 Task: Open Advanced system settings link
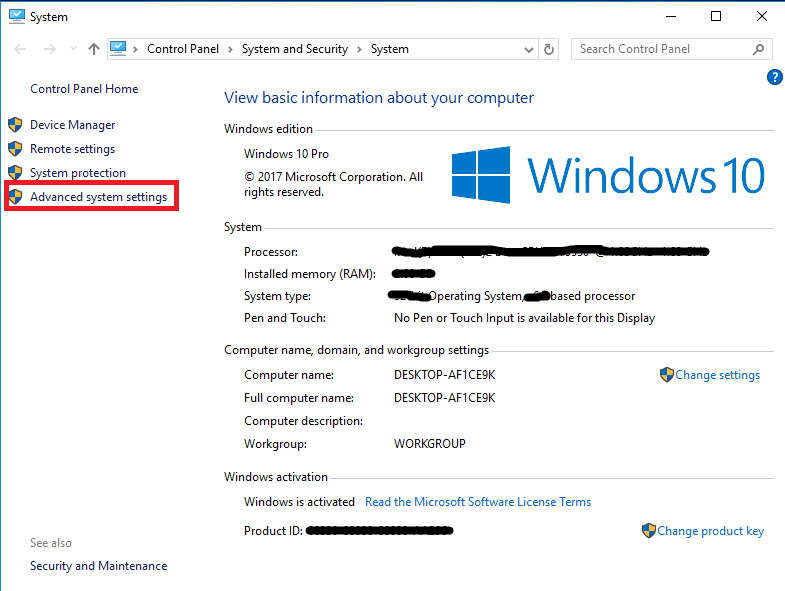(x=98, y=197)
